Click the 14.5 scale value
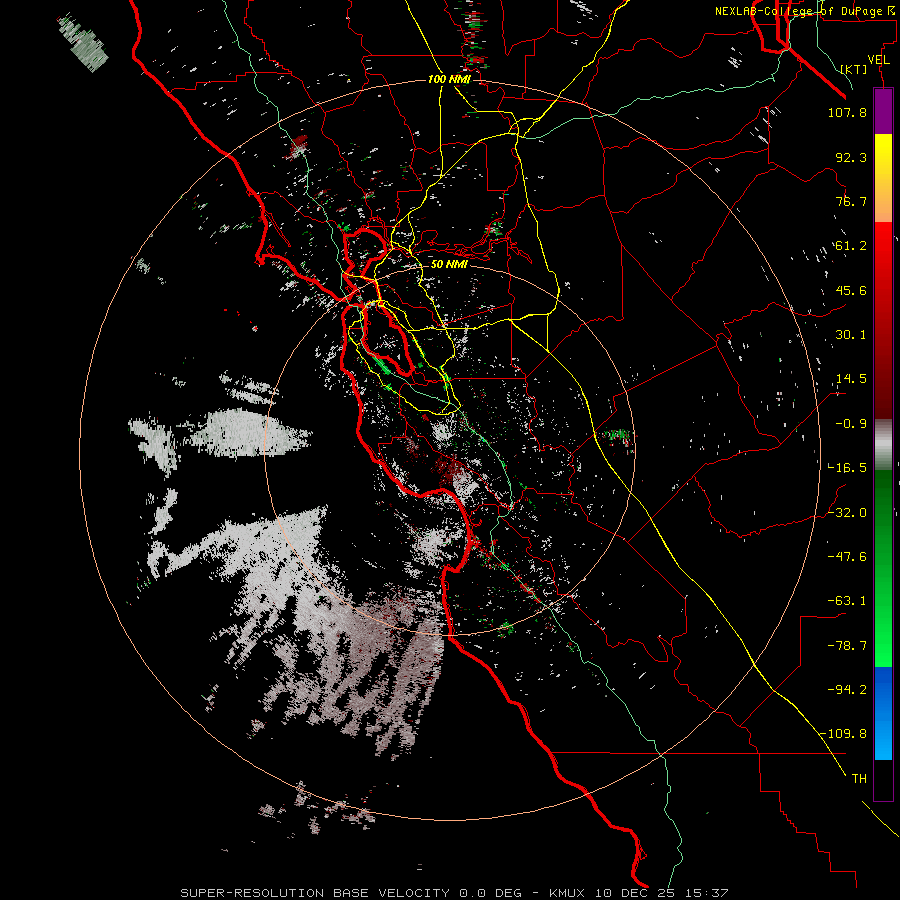This screenshot has height=900, width=900. (x=851, y=379)
